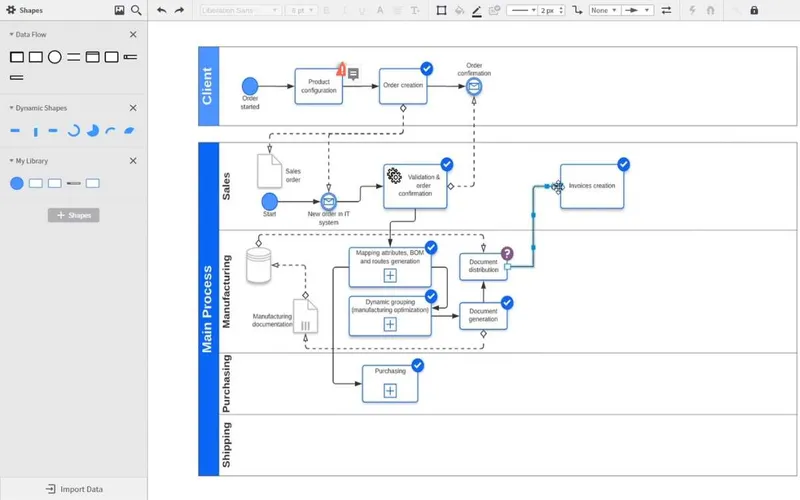Select the shape border style icon
Image resolution: width=800 pixels, height=500 pixels.
(442, 10)
